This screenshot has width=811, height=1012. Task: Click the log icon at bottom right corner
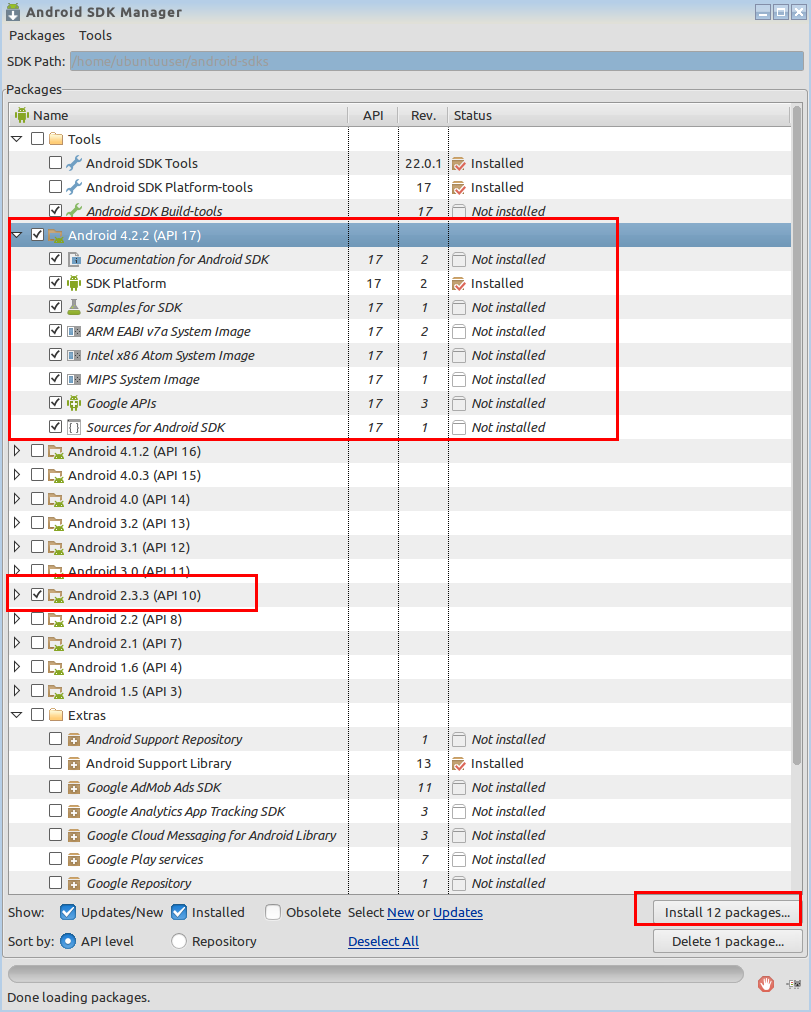[x=794, y=984]
